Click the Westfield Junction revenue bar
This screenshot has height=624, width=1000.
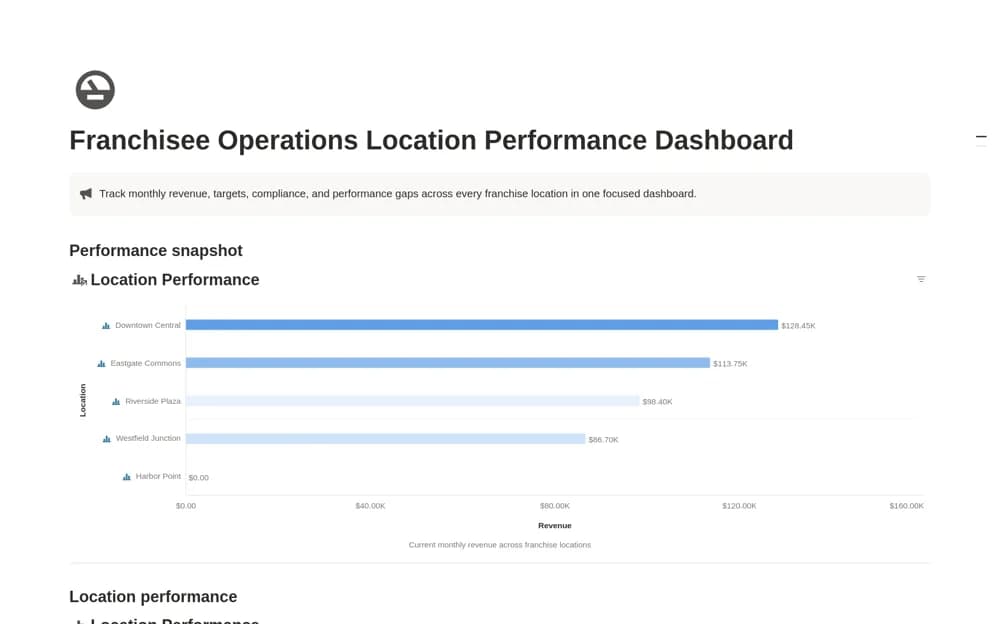pyautogui.click(x=386, y=439)
